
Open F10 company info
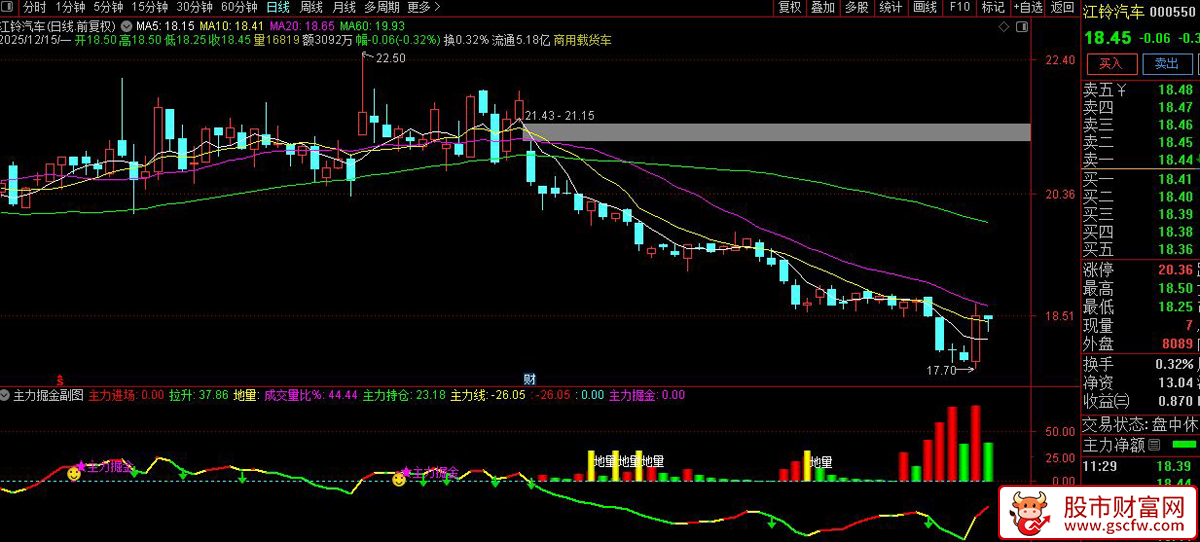tap(959, 7)
